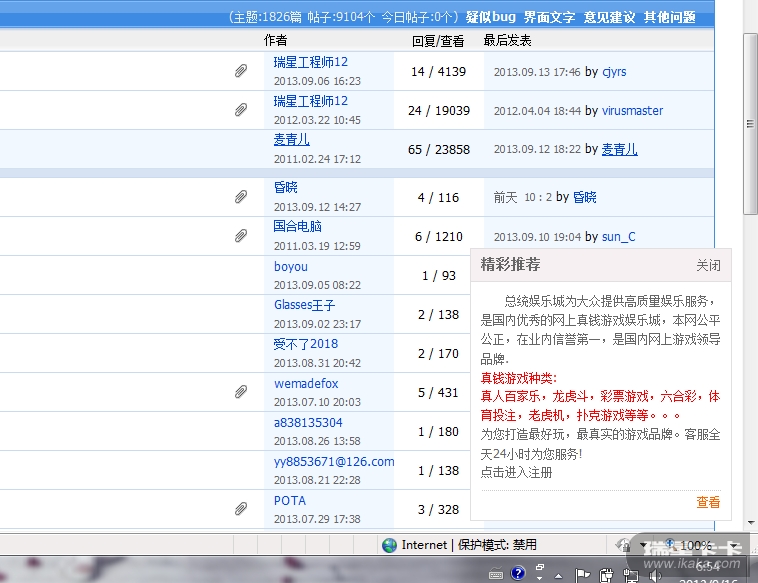The image size is (758, 583).
Task: Open the Action Center flag icon
Action: 583,575
